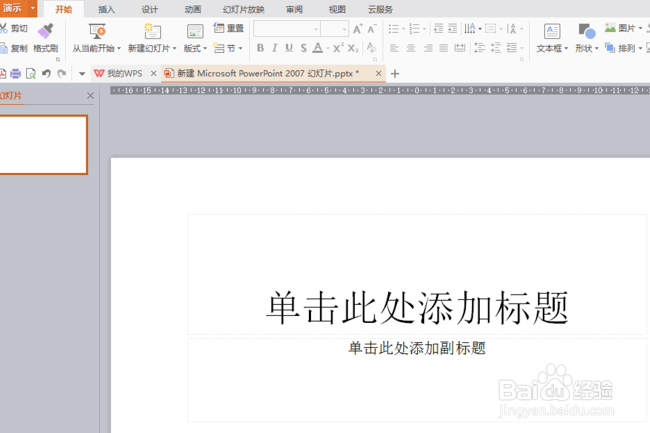Viewport: 650px width, 433px height.
Task: Toggle Superscript formatting
Action: 338,48
